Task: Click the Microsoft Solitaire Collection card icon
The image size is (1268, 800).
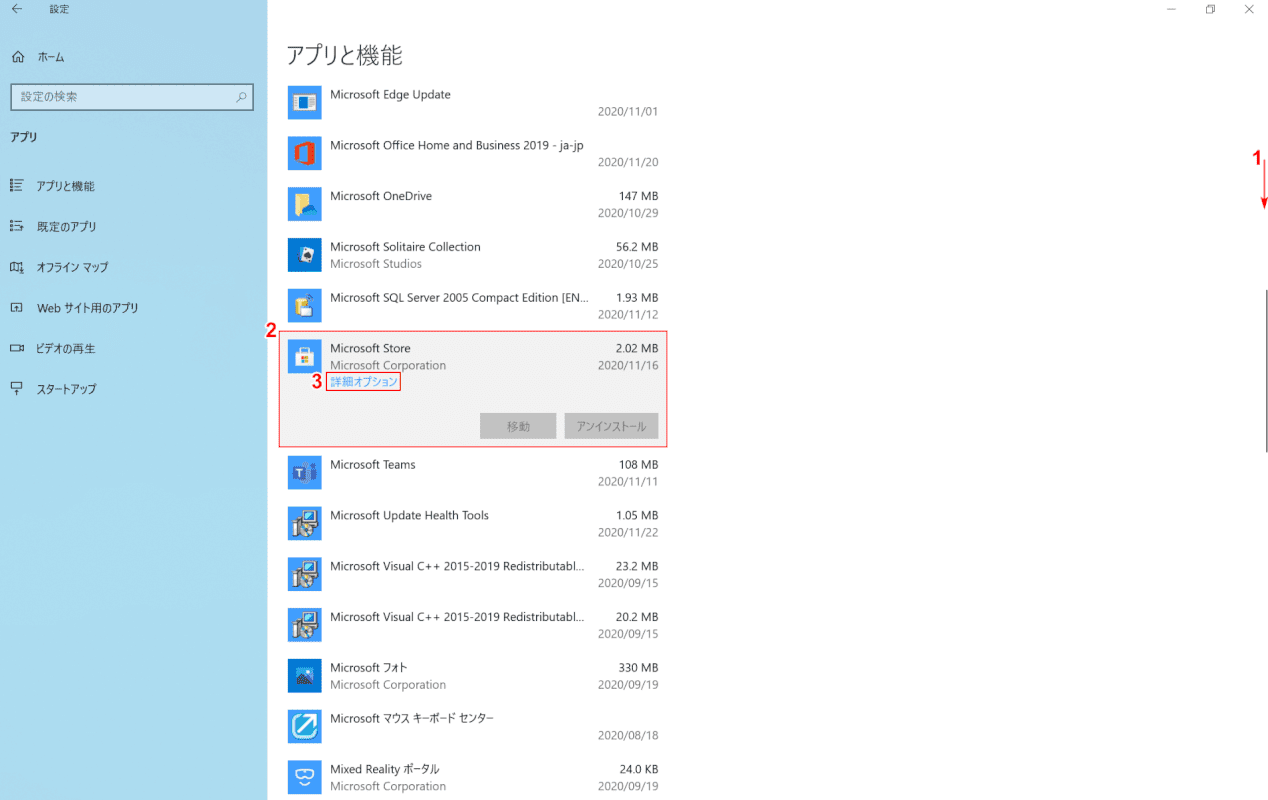Action: (304, 254)
